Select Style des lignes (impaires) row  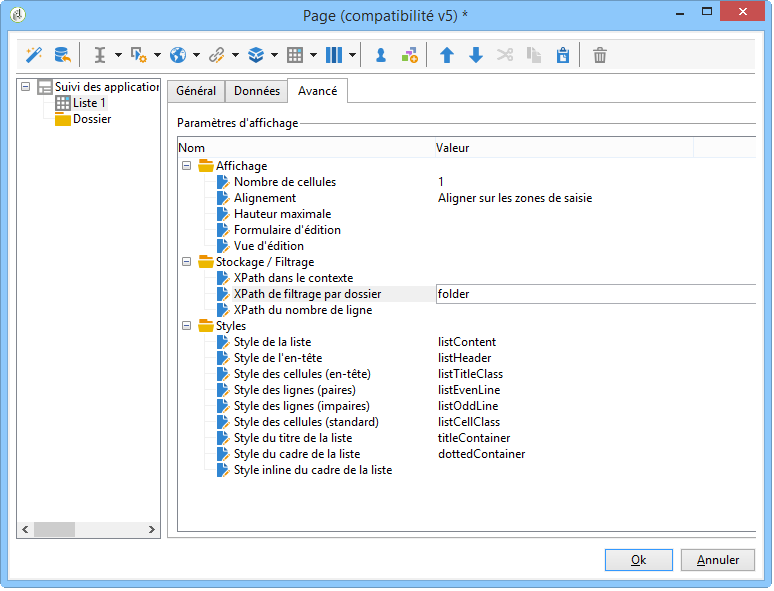pos(302,406)
